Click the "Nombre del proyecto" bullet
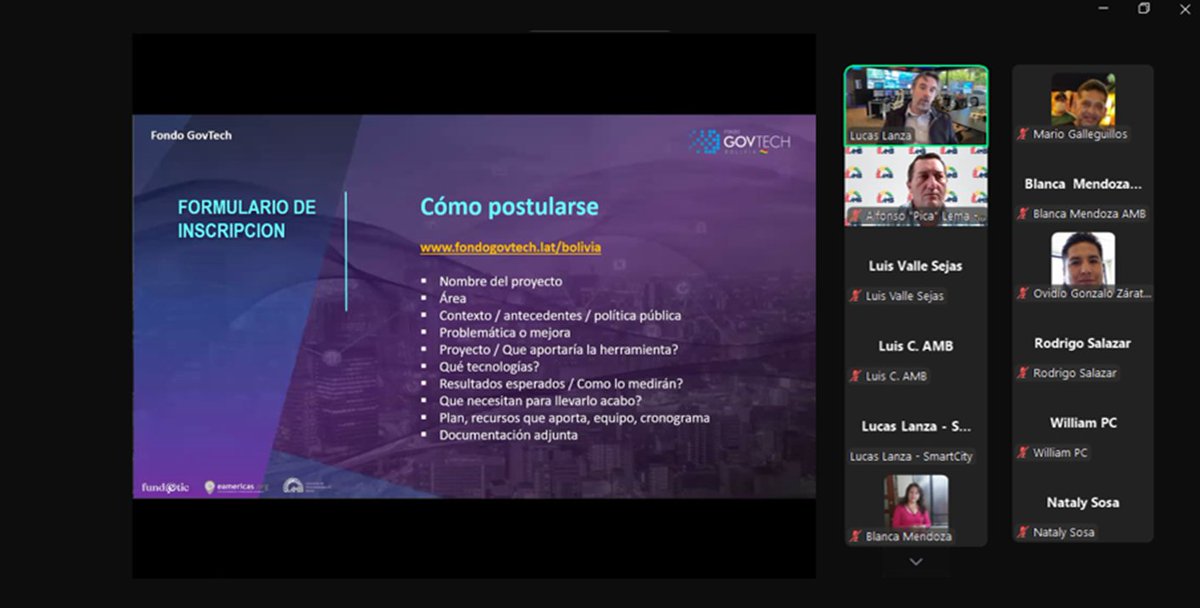 tap(500, 281)
